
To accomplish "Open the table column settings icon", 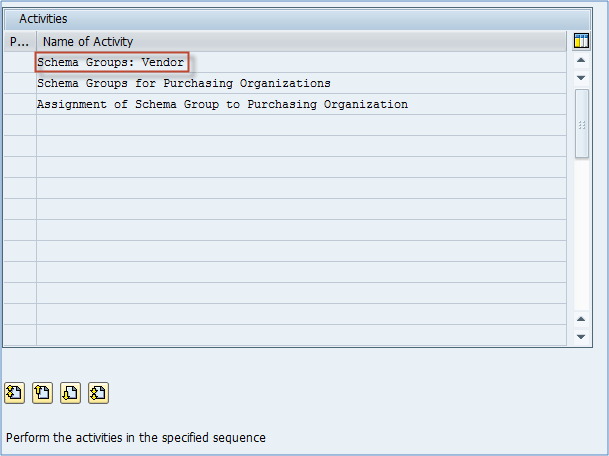I will click(581, 41).
